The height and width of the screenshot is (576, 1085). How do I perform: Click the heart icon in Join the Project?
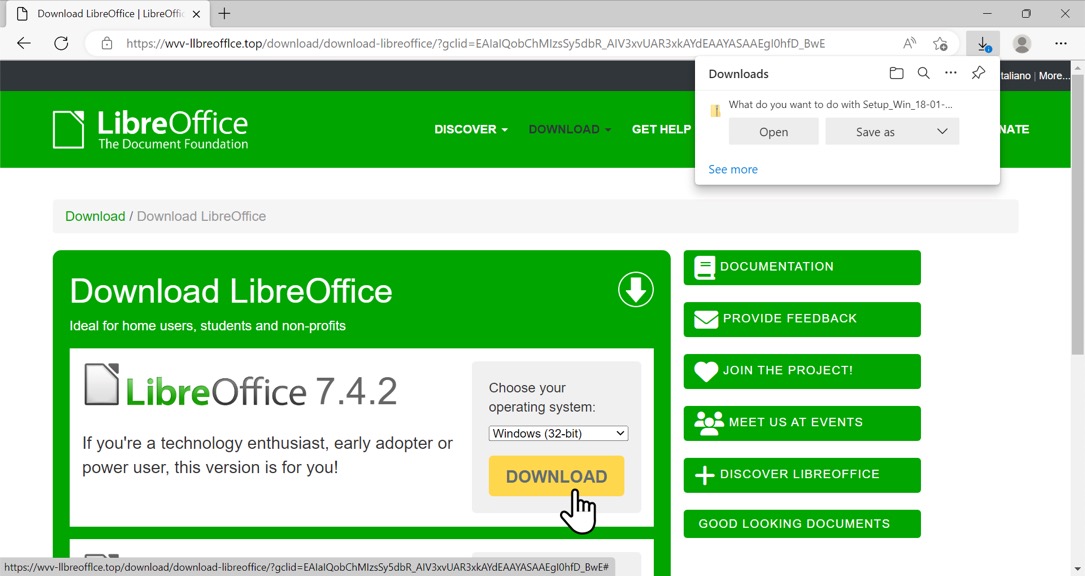point(706,371)
